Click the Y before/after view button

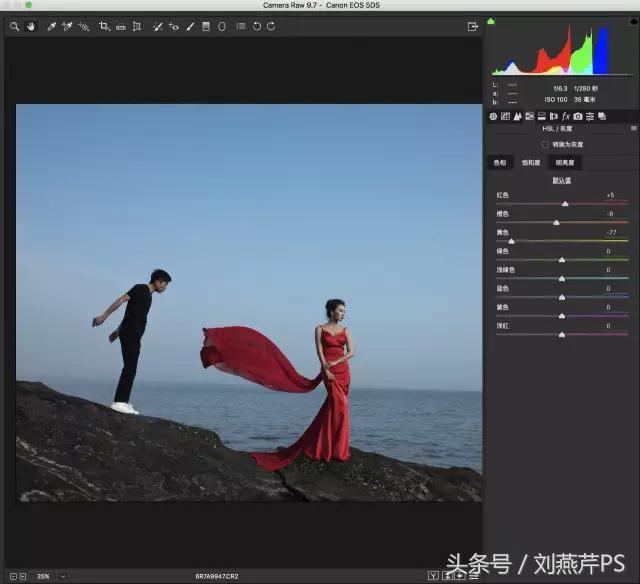pos(433,576)
